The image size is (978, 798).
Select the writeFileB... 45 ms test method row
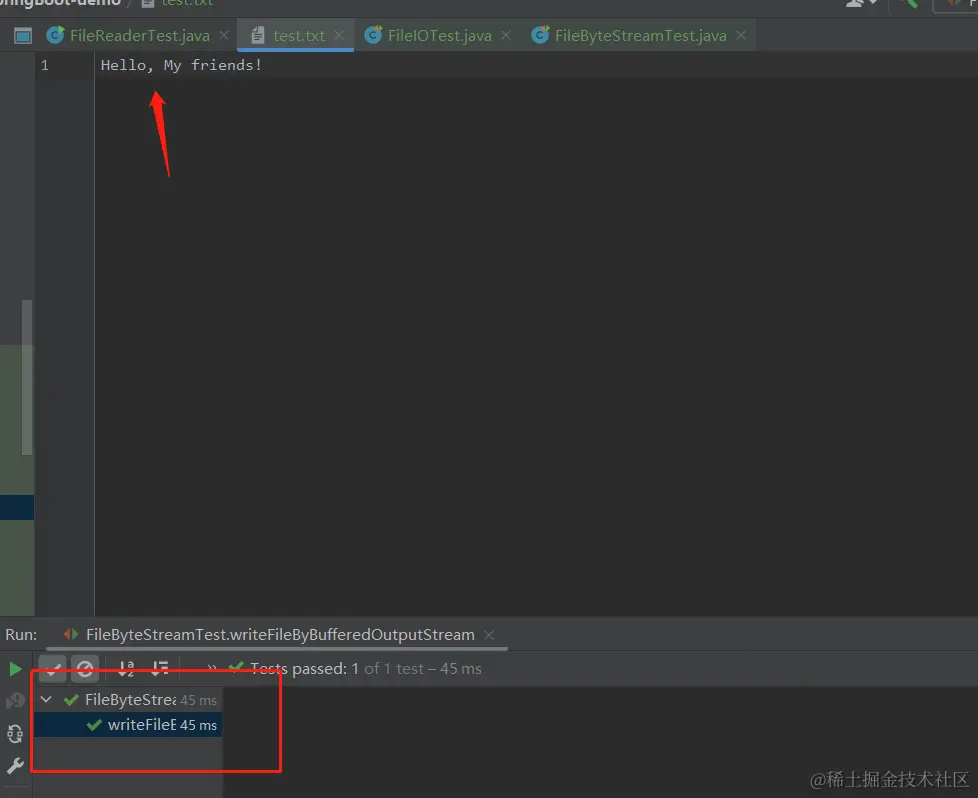point(128,725)
